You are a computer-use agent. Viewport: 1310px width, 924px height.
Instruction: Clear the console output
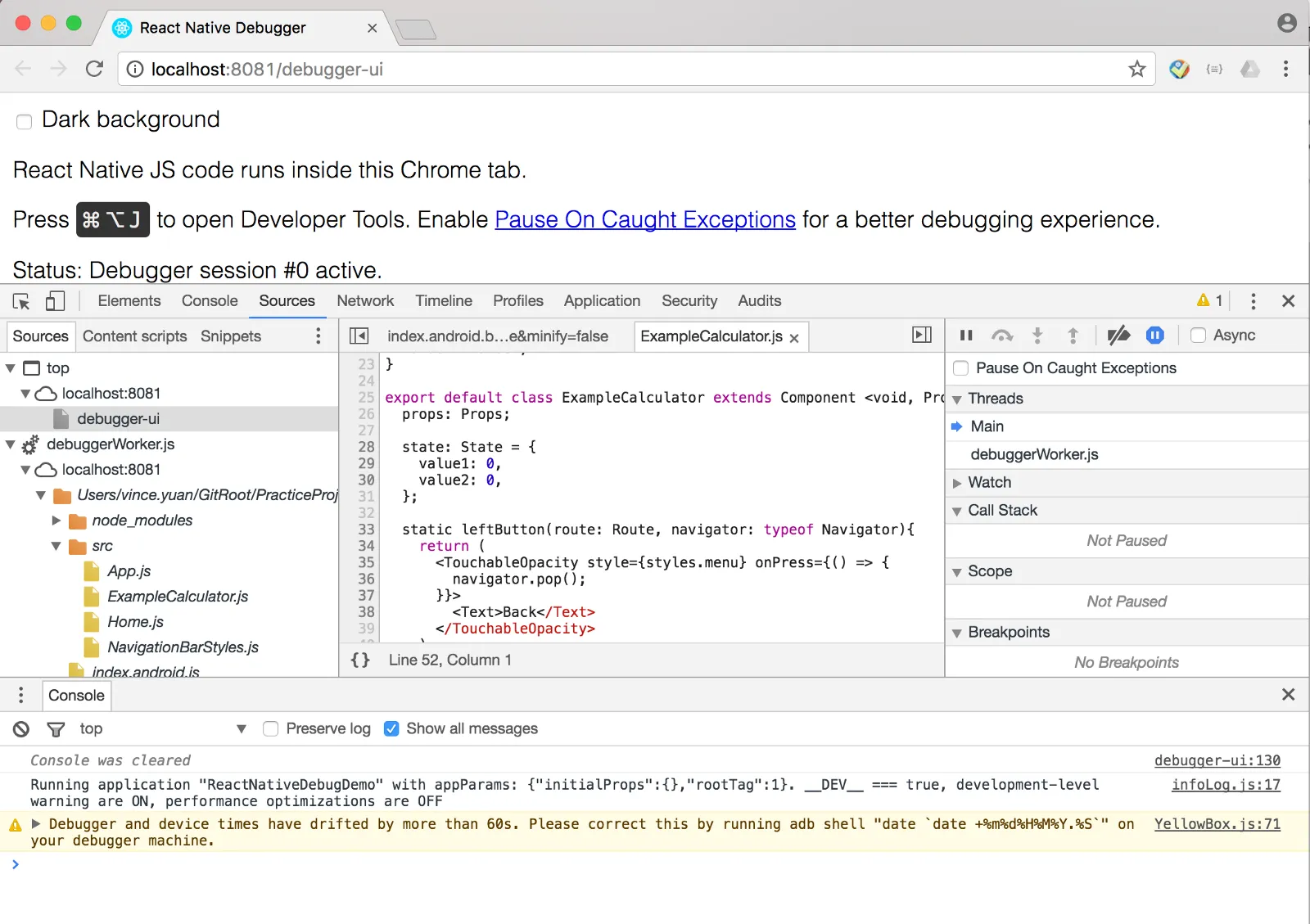coord(21,728)
